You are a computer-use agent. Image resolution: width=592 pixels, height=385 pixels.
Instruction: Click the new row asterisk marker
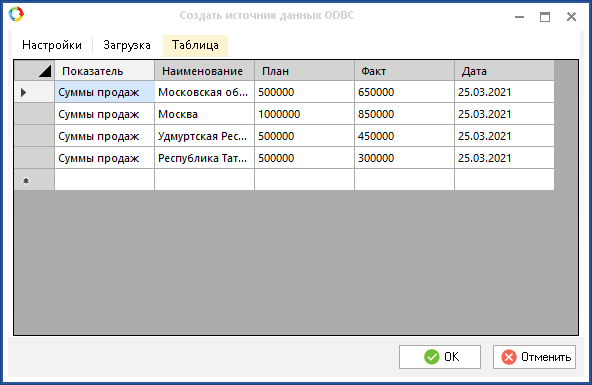[26, 181]
